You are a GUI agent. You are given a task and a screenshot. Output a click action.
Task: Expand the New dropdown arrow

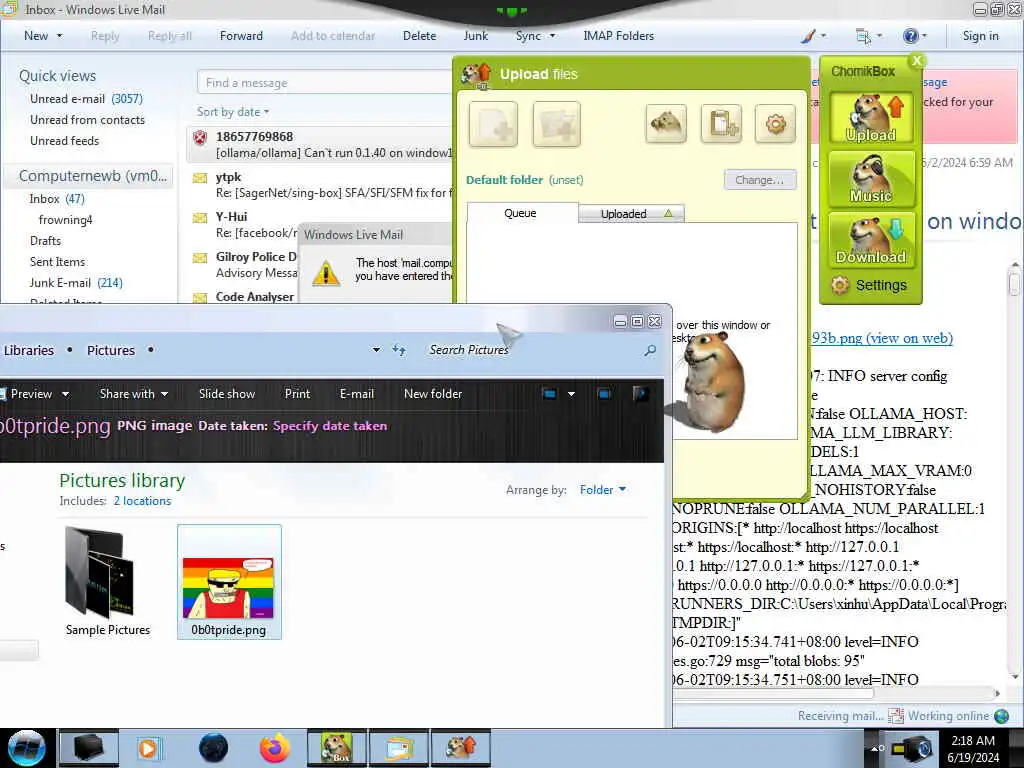coord(59,36)
